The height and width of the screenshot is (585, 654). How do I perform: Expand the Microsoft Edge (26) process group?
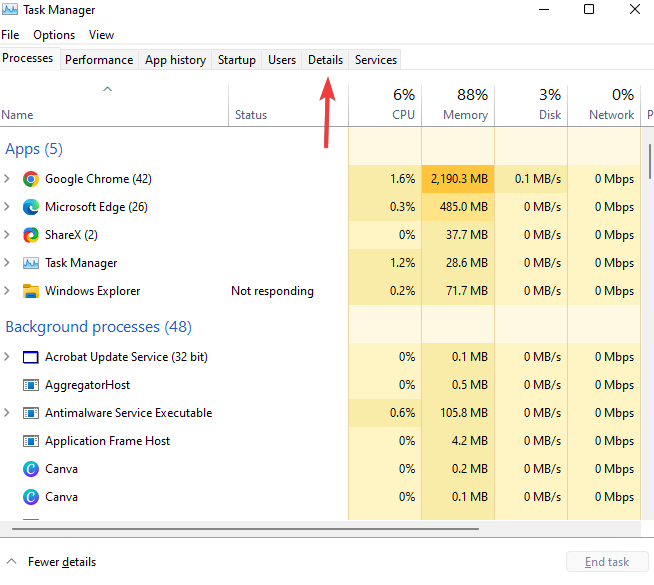[7, 207]
